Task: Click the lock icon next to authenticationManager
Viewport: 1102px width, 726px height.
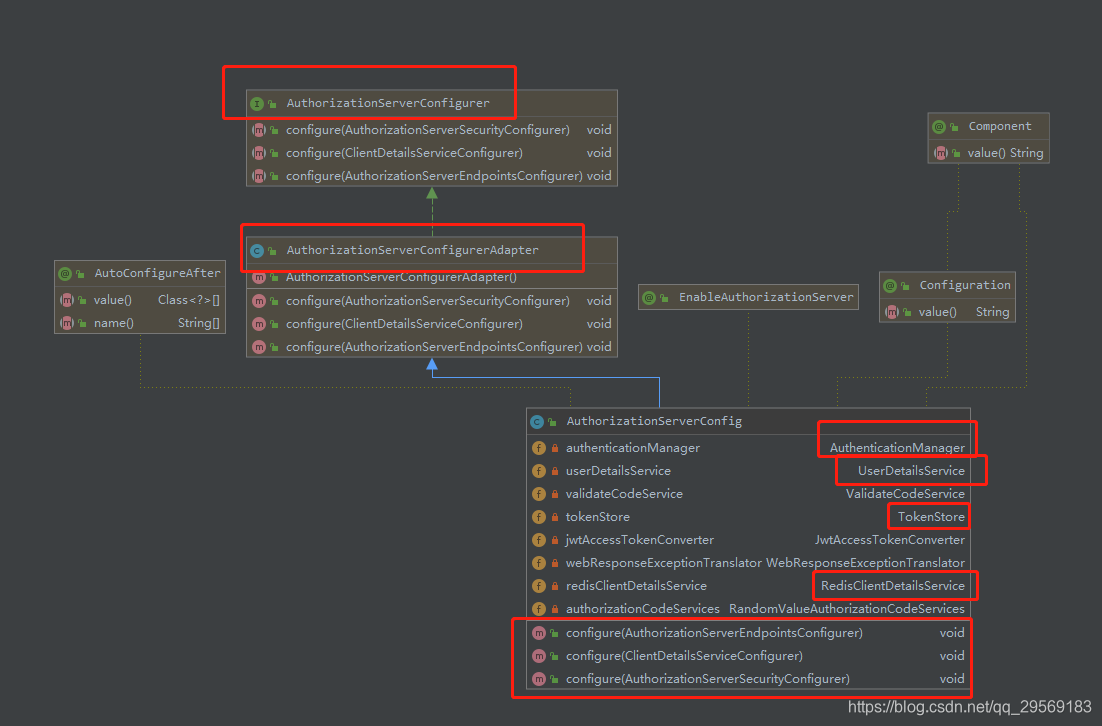Action: 554,447
